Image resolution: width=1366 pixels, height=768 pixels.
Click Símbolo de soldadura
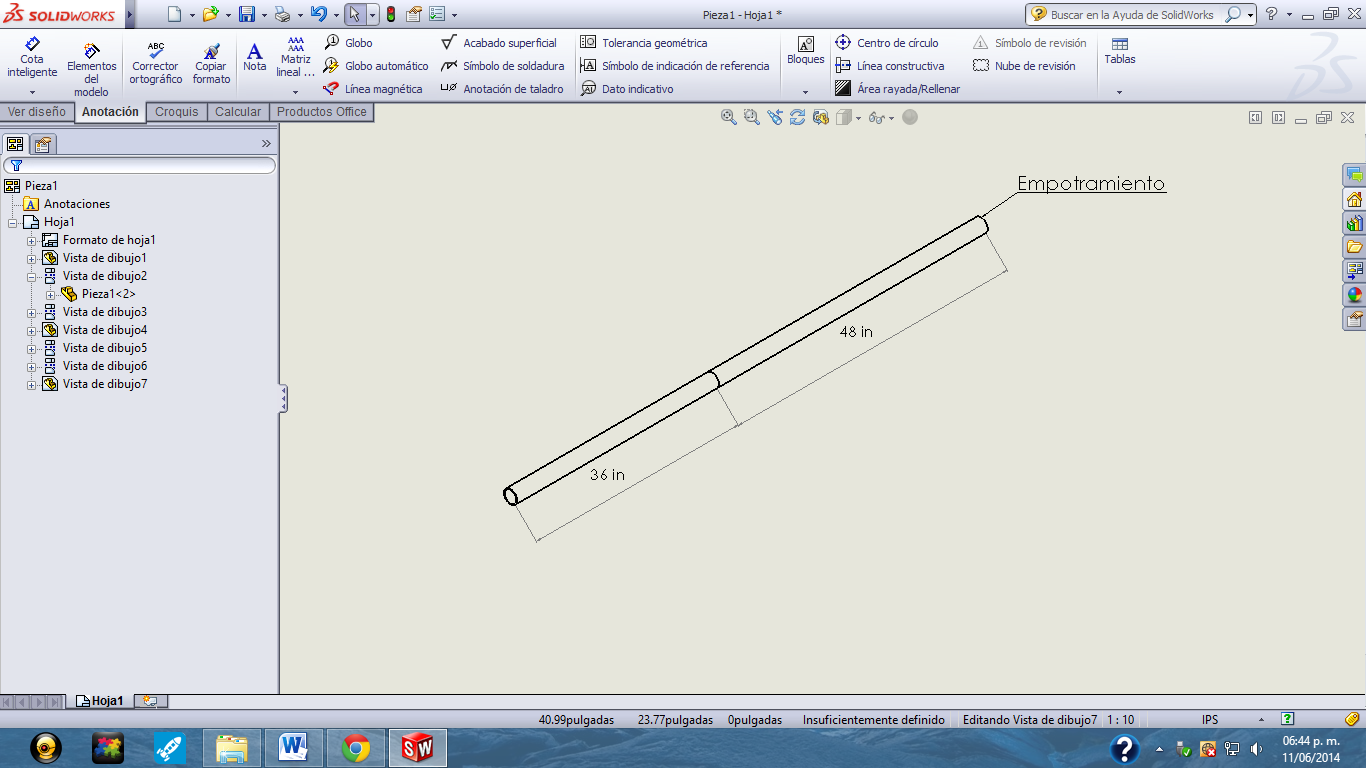[503, 66]
